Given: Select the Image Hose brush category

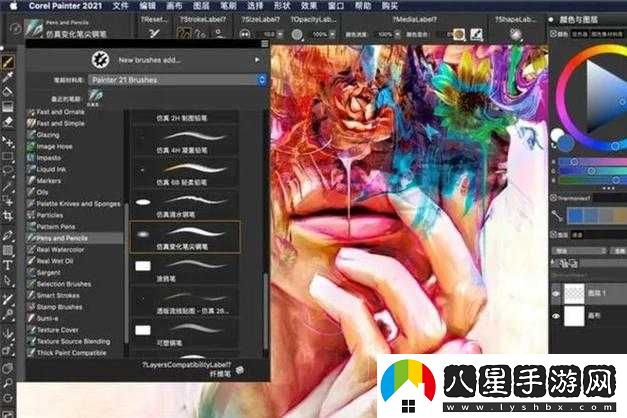Looking at the screenshot, I should [74, 146].
